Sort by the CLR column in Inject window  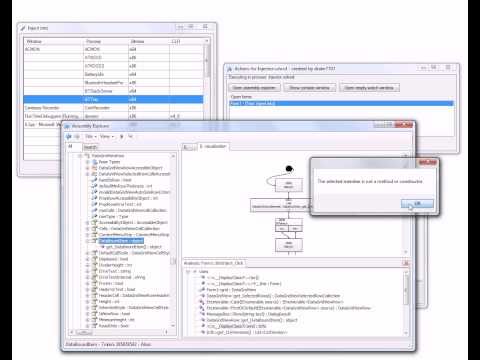click(x=187, y=41)
